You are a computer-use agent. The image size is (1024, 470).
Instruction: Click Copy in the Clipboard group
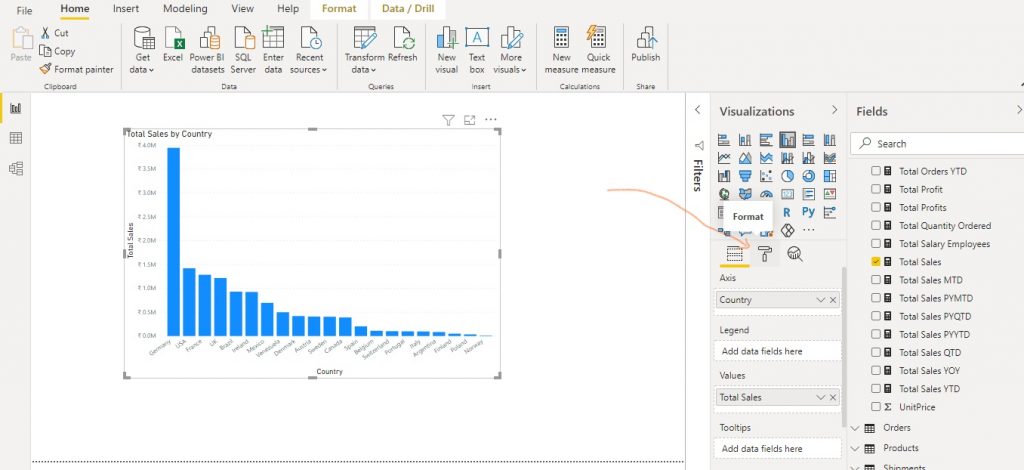[57, 51]
